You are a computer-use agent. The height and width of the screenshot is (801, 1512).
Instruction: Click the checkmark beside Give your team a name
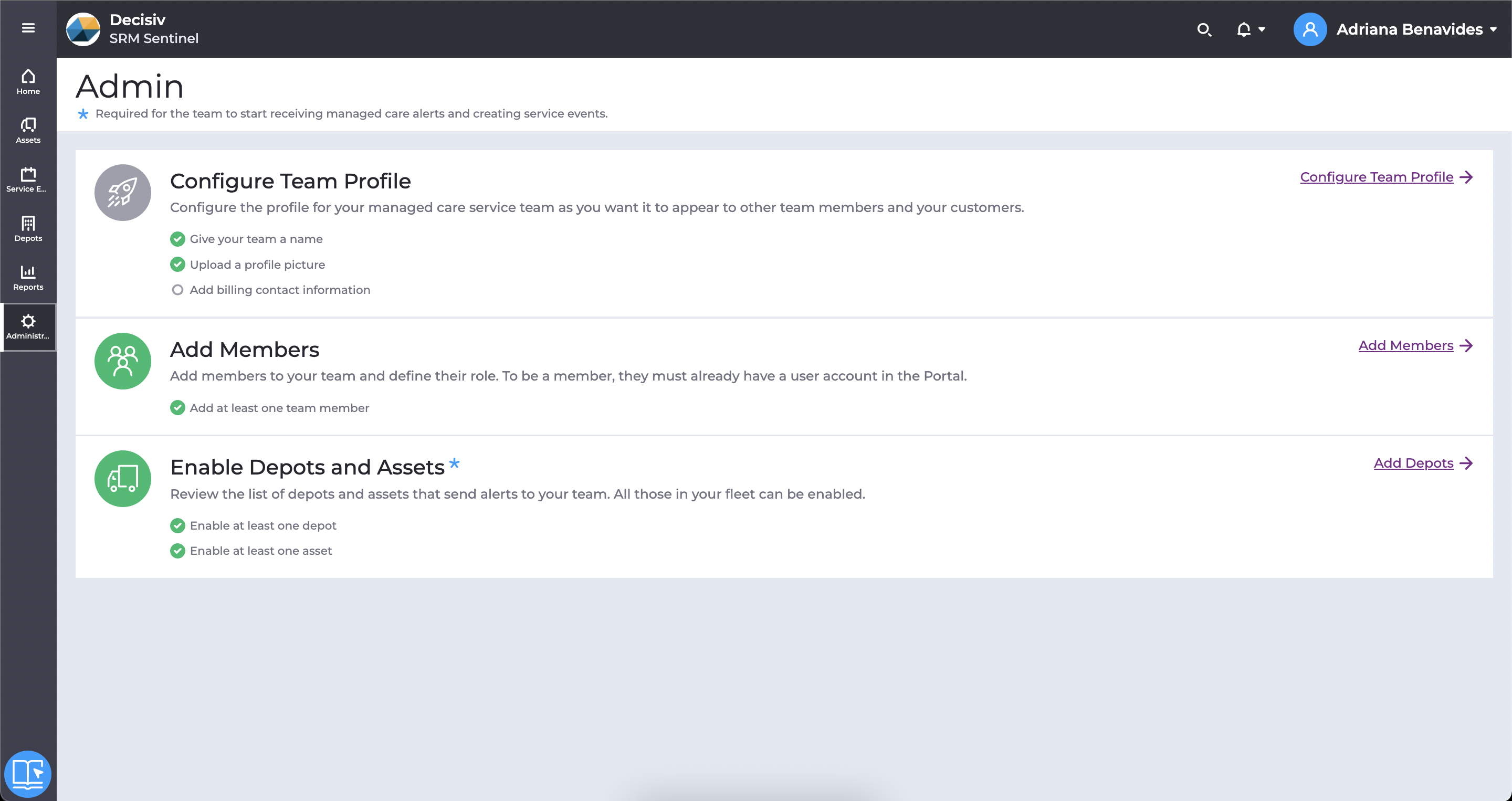click(x=177, y=239)
